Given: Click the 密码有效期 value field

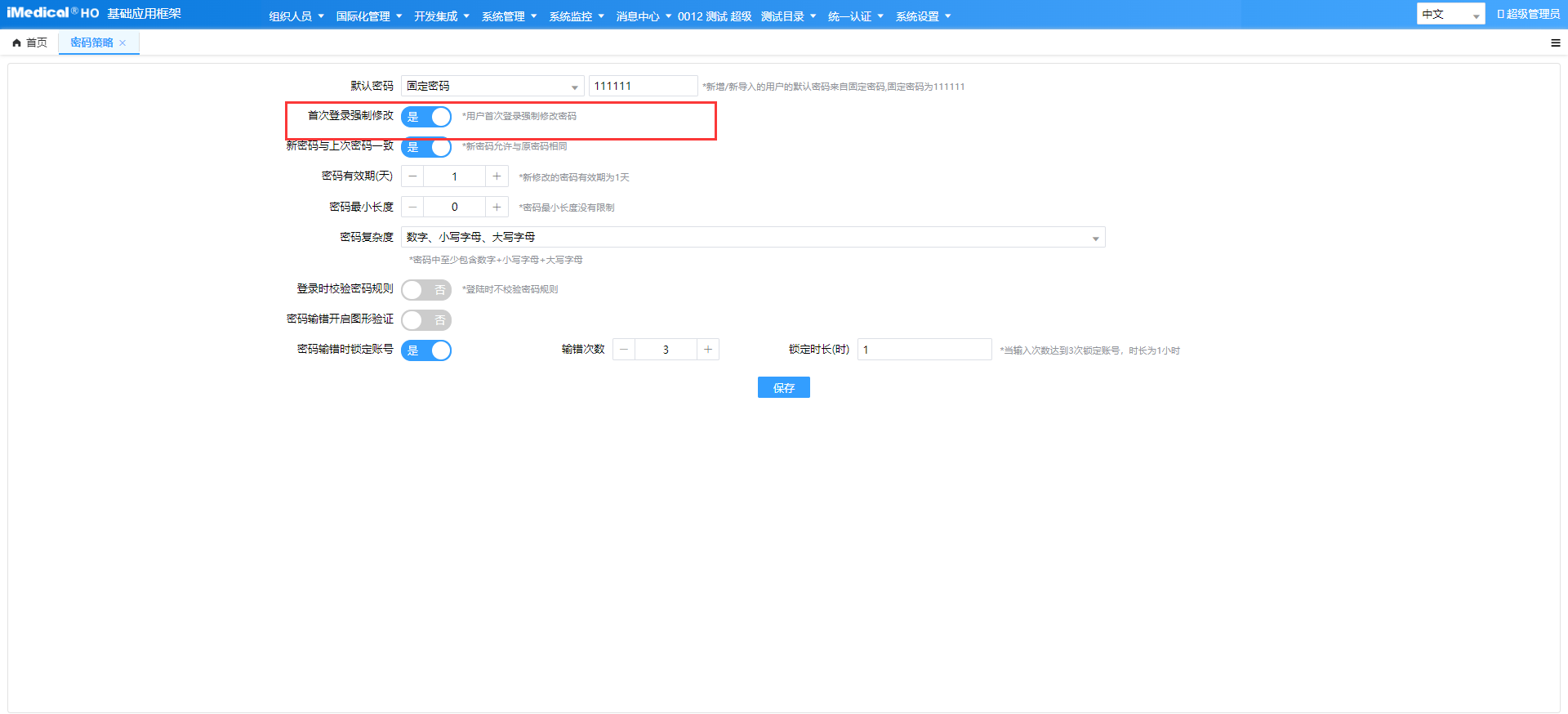Looking at the screenshot, I should pyautogui.click(x=454, y=176).
